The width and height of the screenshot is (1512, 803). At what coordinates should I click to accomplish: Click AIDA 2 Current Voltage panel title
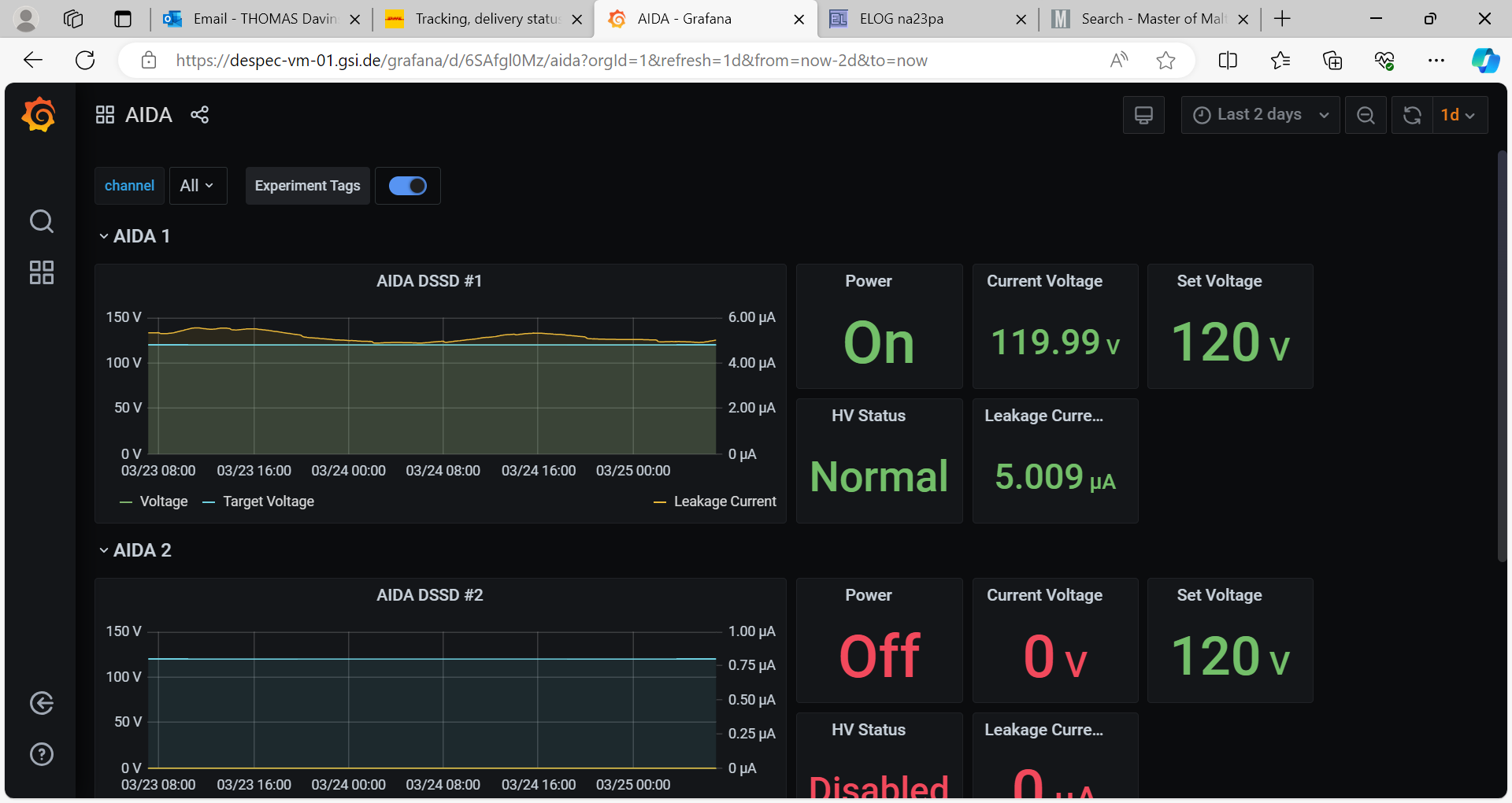(1044, 595)
